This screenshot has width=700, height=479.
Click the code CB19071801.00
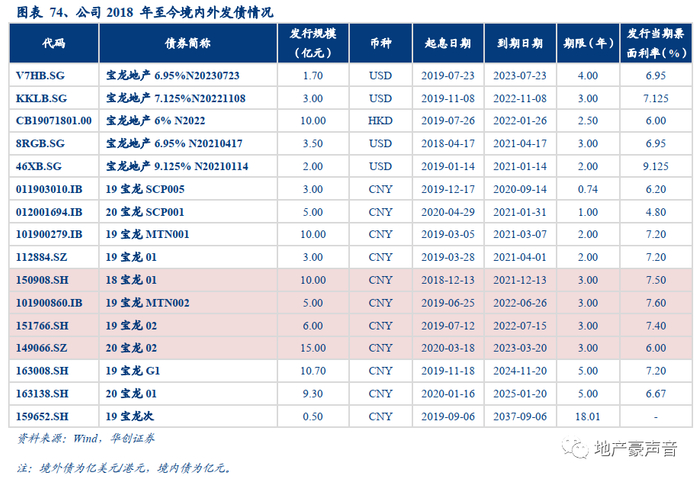coord(54,121)
